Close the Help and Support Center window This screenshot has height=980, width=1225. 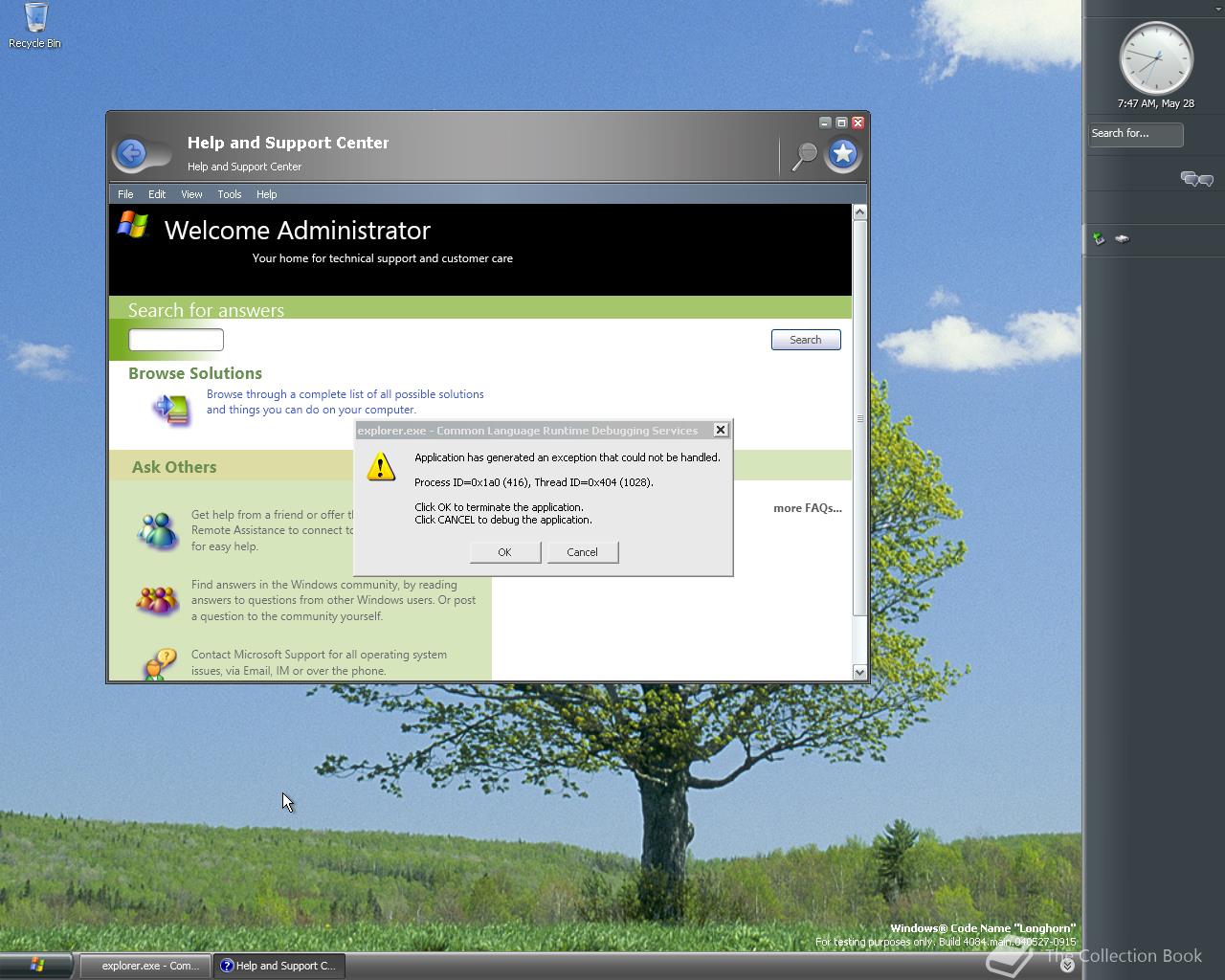857,122
